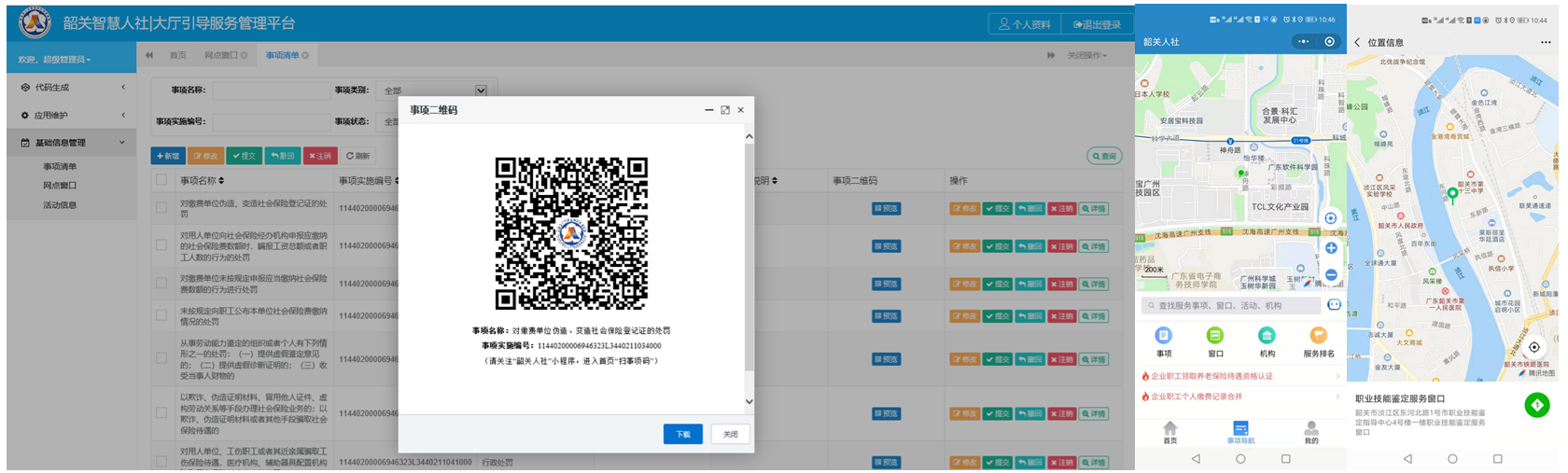Open 网点窗口 in the sidebar
The width and height of the screenshot is (1568, 473).
pos(60,186)
